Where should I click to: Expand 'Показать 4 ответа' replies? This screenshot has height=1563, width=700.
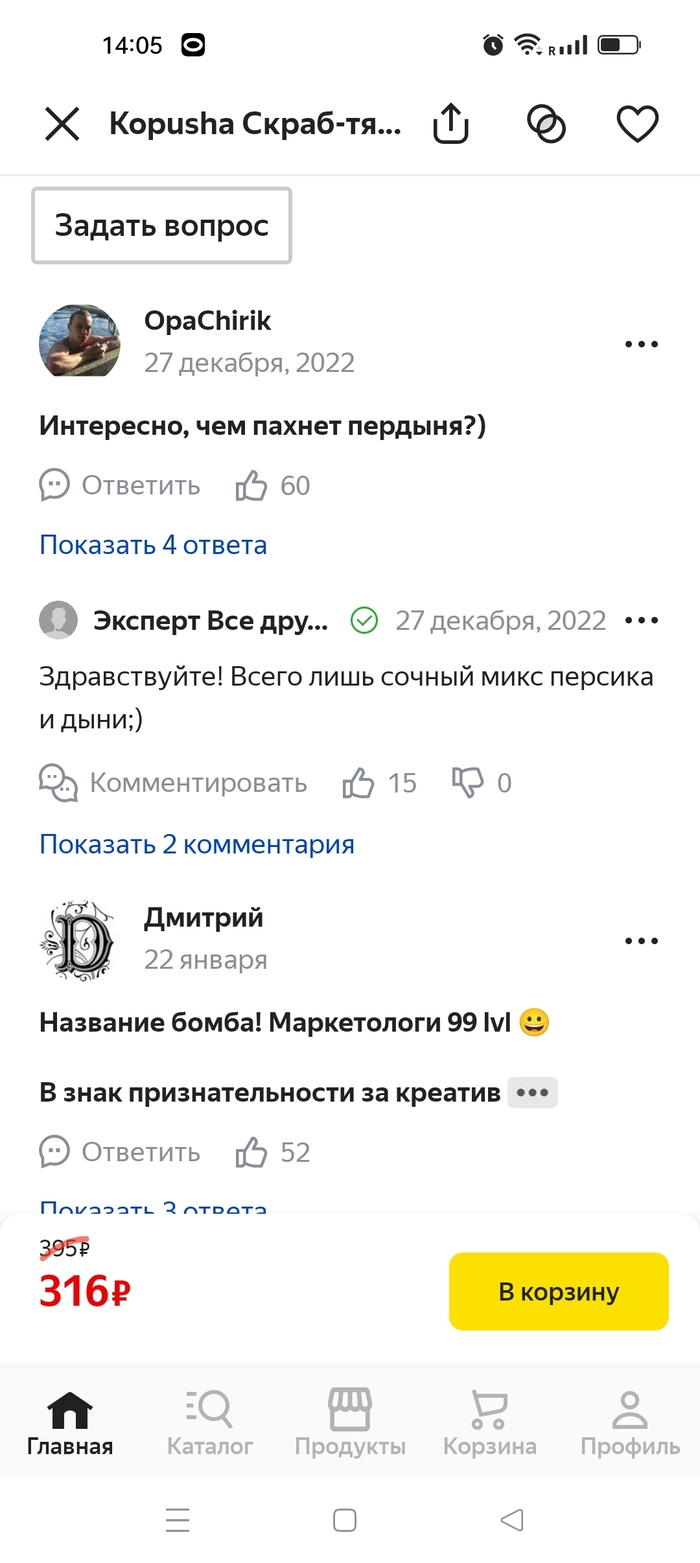[x=153, y=545]
